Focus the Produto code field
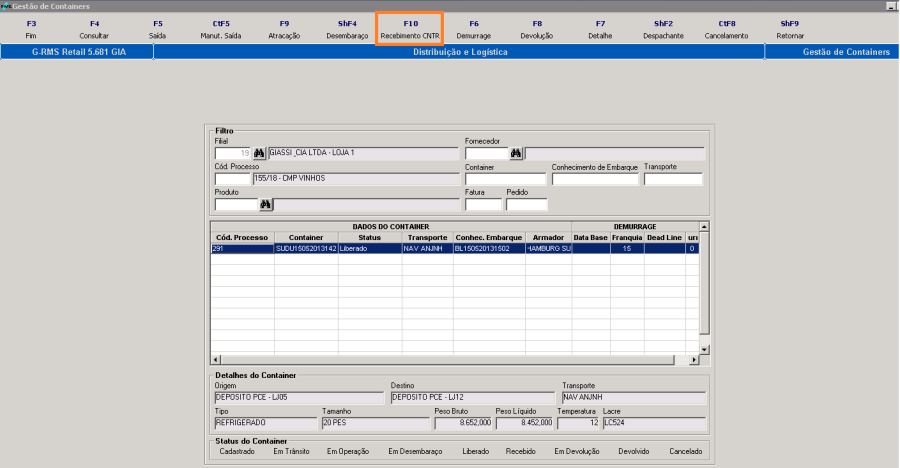This screenshot has width=900, height=468. (x=236, y=204)
